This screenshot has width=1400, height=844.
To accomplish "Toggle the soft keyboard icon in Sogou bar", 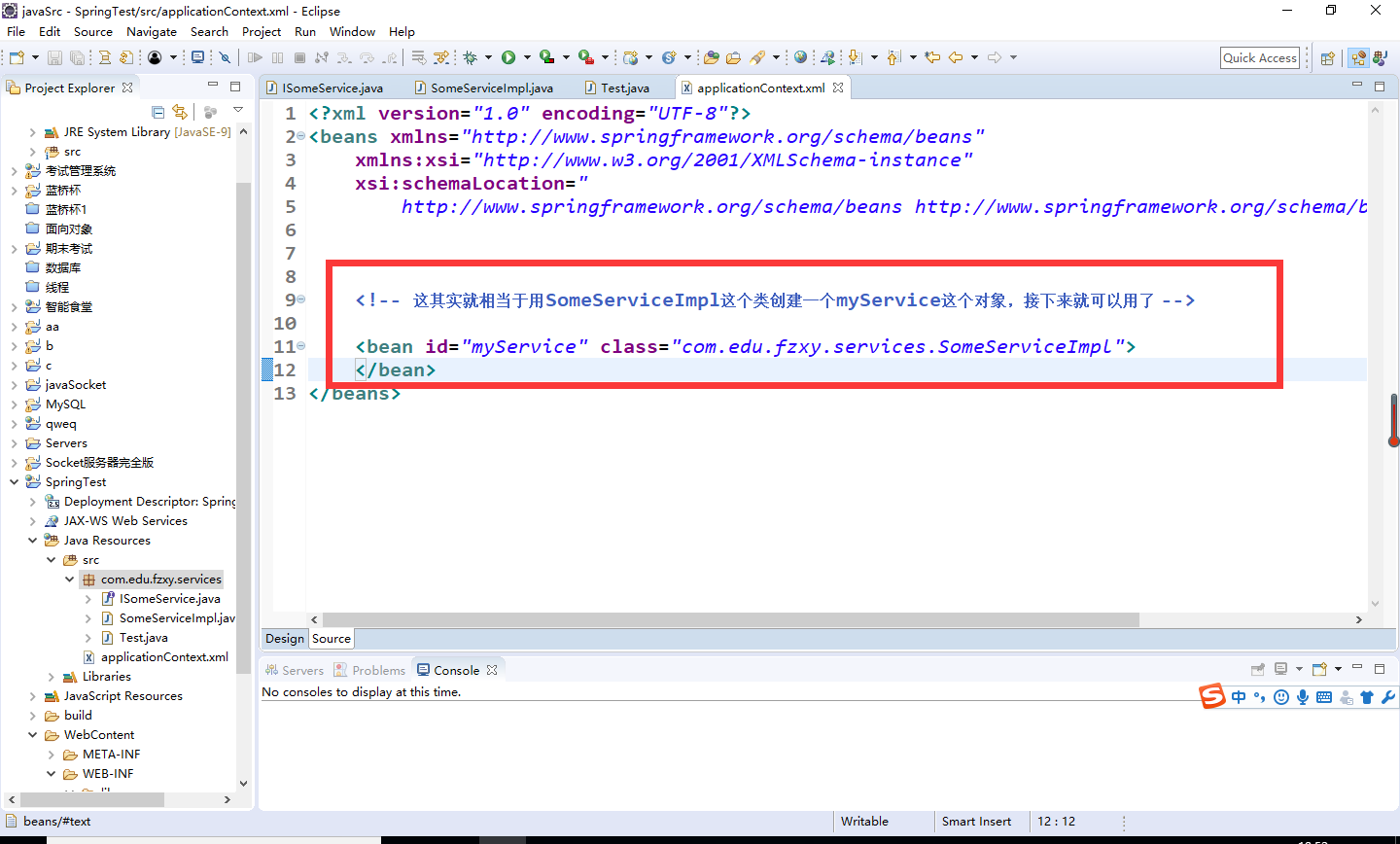I will (1324, 697).
